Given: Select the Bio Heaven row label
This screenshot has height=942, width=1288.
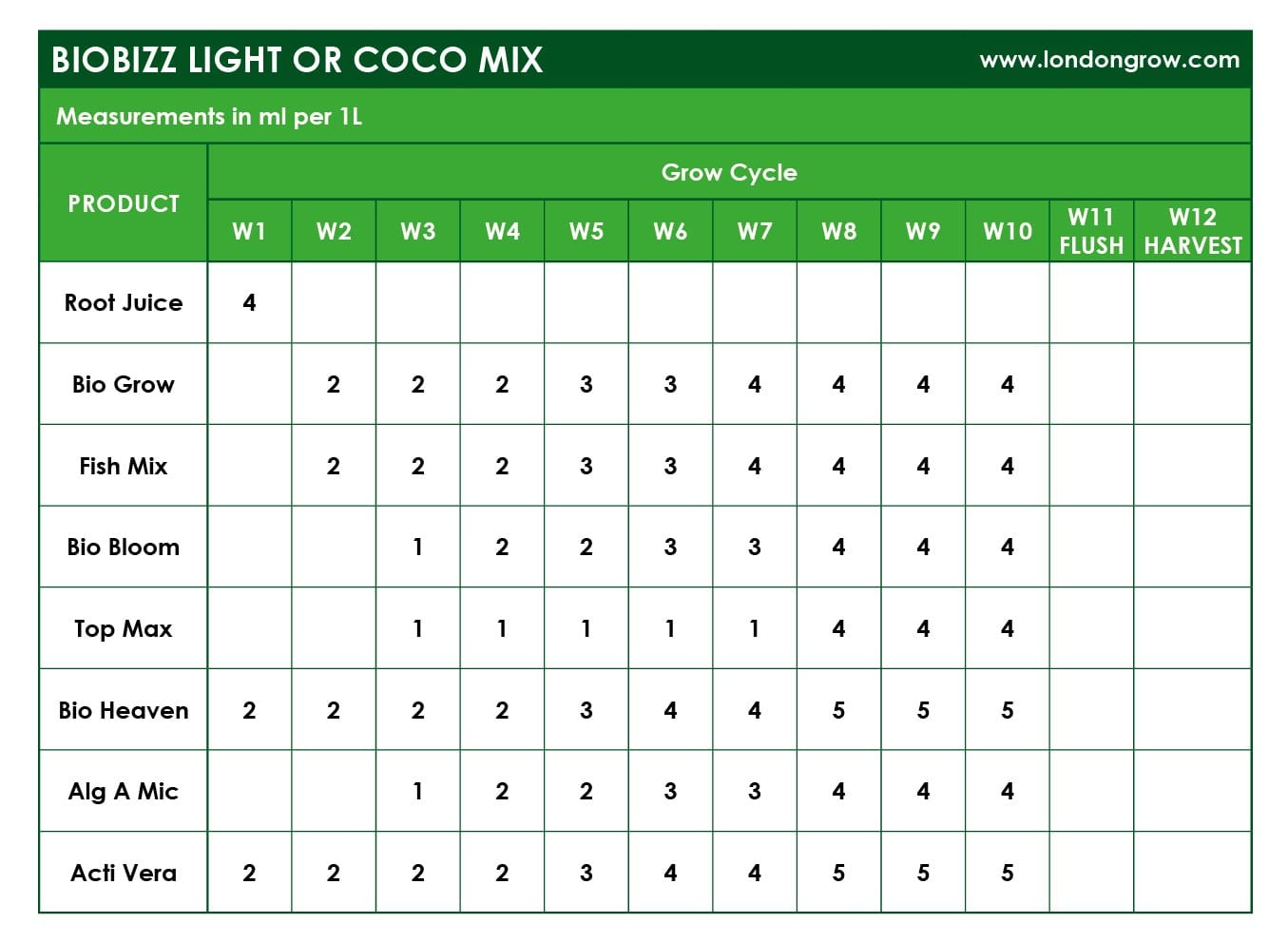Looking at the screenshot, I should 124,710.
